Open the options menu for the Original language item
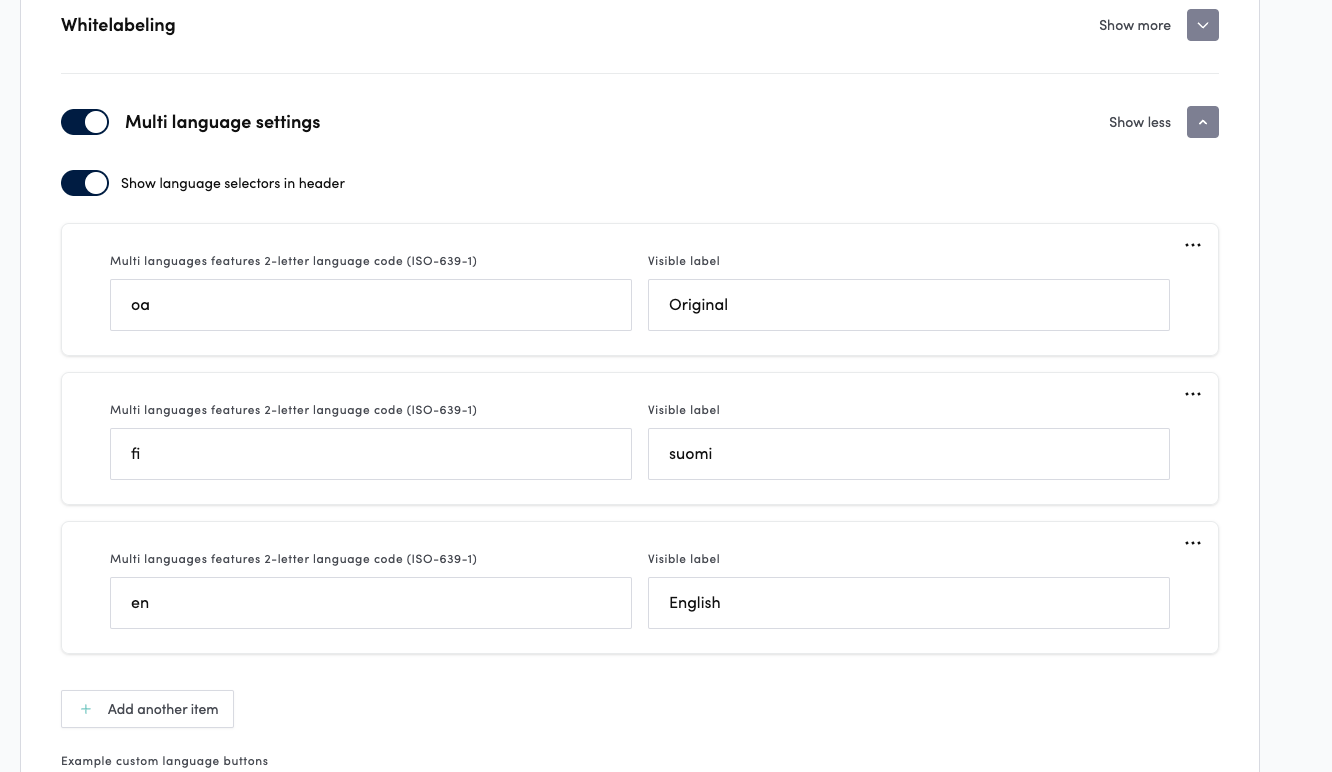This screenshot has width=1332, height=772. point(1192,245)
